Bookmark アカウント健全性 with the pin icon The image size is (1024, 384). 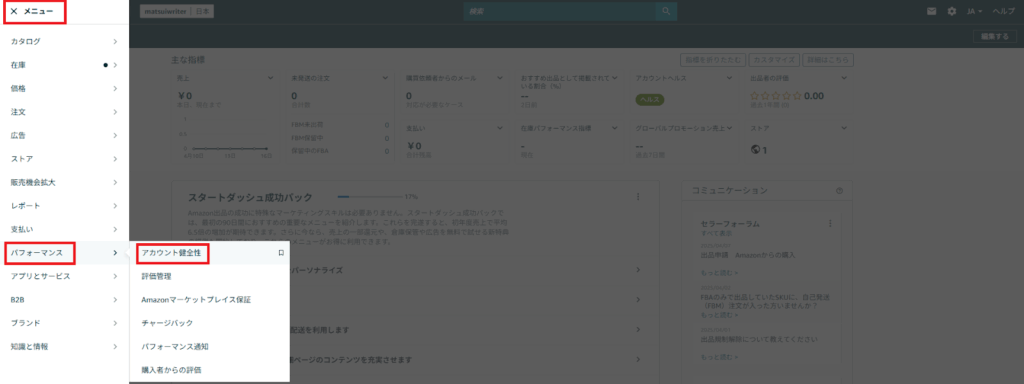(x=281, y=253)
